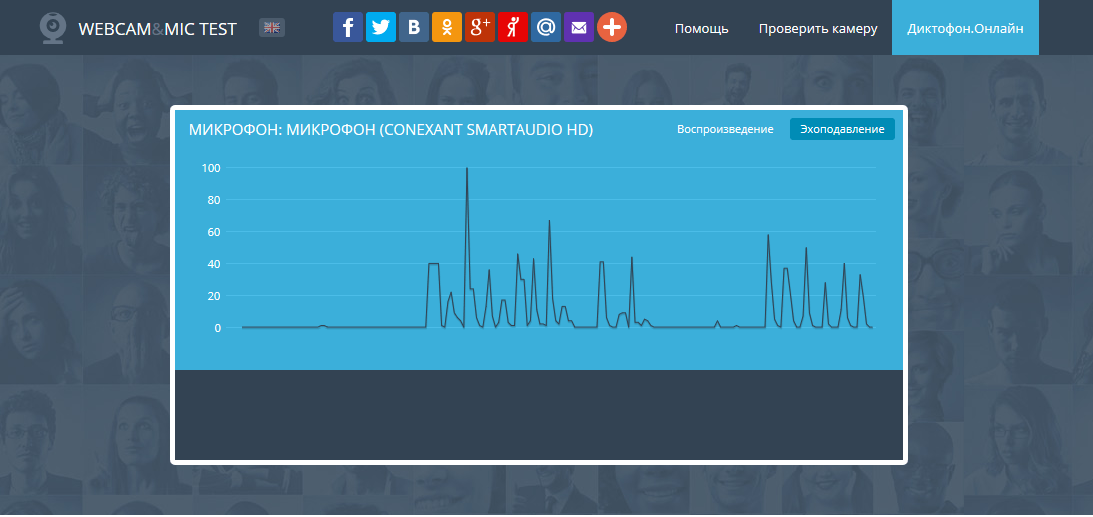This screenshot has height=517, width=1093.
Task: Share via the Google+ icon
Action: (x=479, y=28)
